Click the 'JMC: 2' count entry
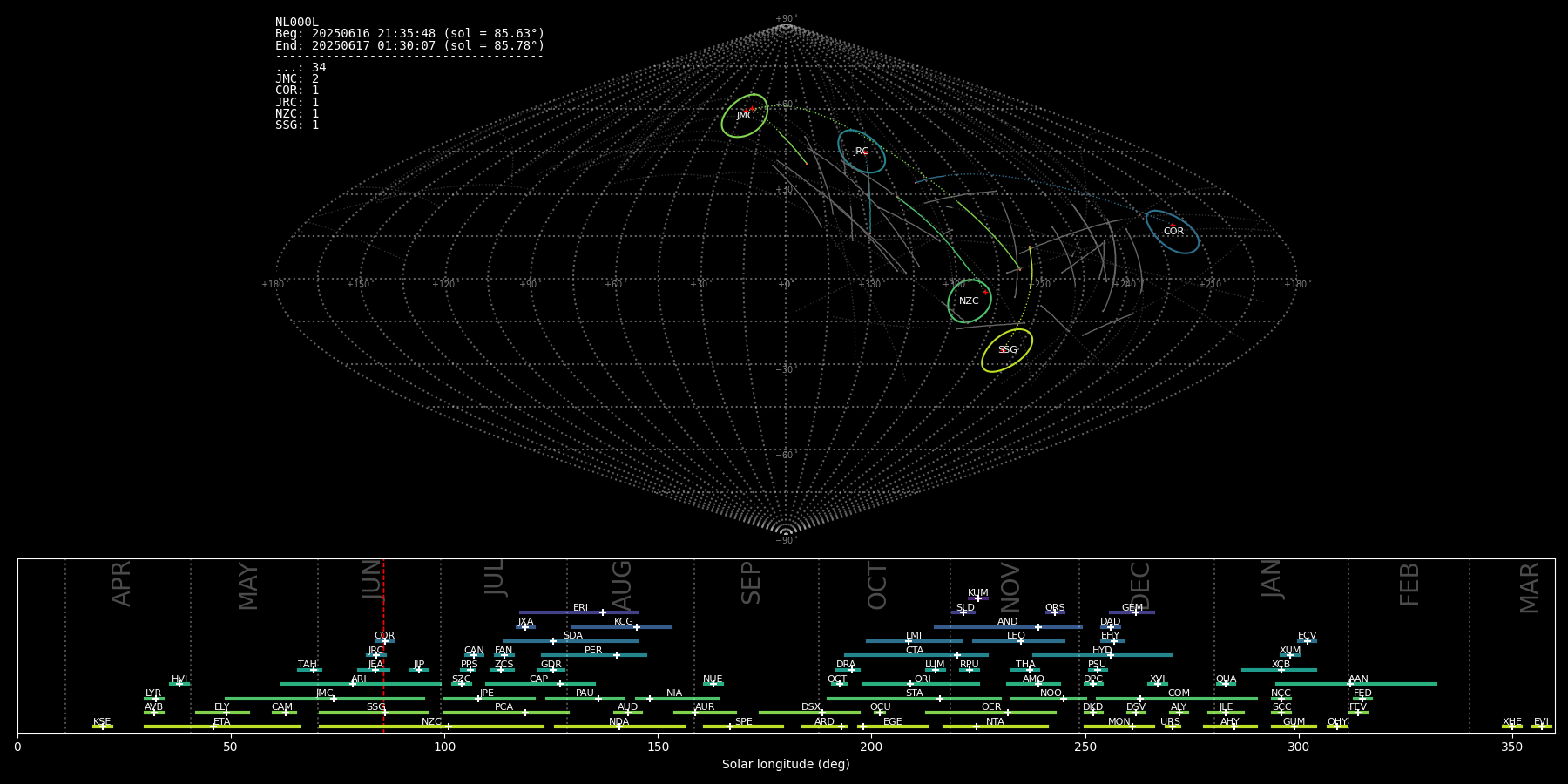This screenshot has height=784, width=1568. point(297,79)
